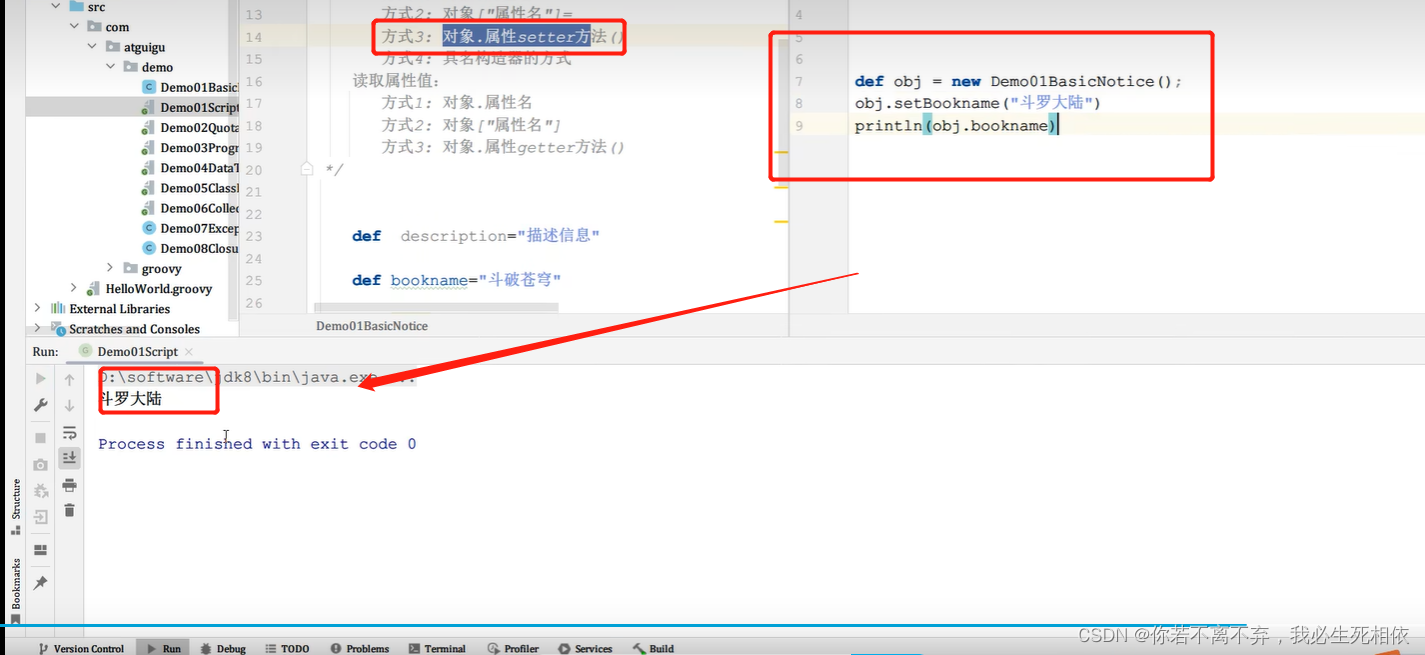Expand the groovy folder
Image resolution: width=1425 pixels, height=655 pixels.
click(x=111, y=268)
